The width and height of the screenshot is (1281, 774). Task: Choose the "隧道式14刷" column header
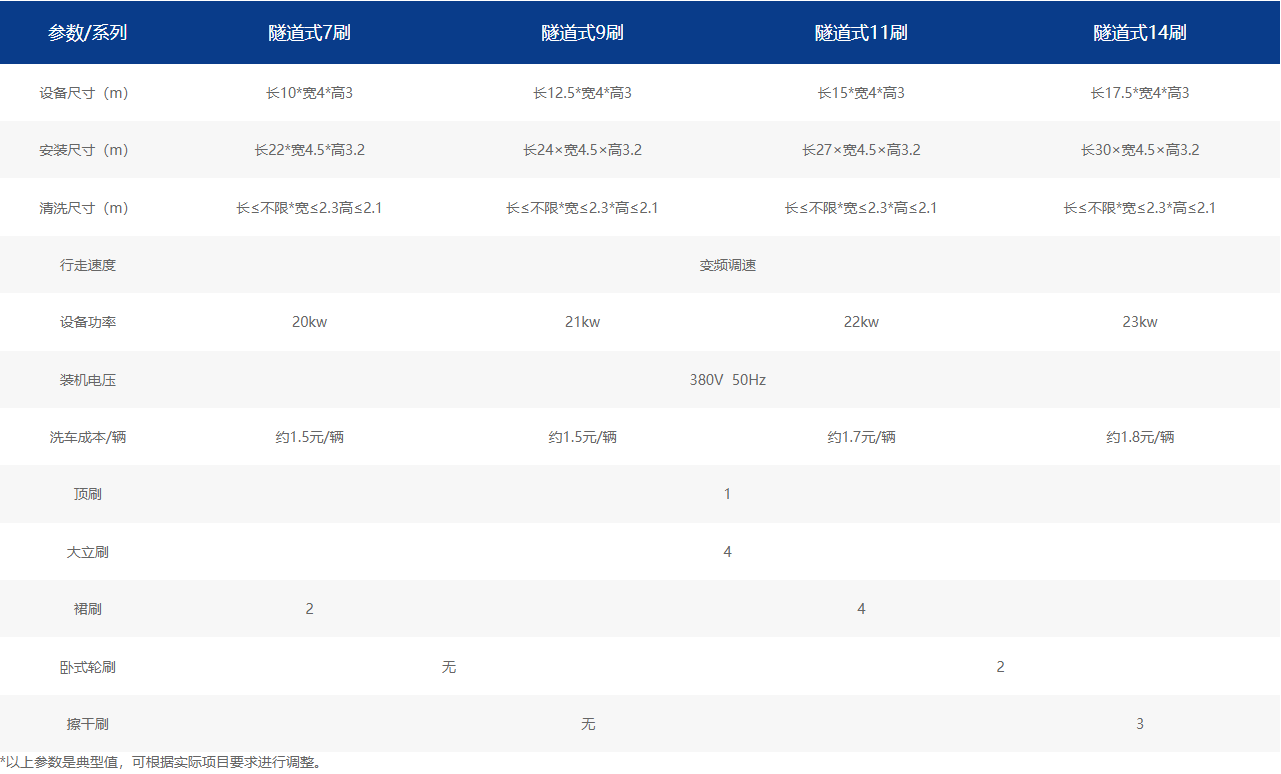pyautogui.click(x=1139, y=33)
